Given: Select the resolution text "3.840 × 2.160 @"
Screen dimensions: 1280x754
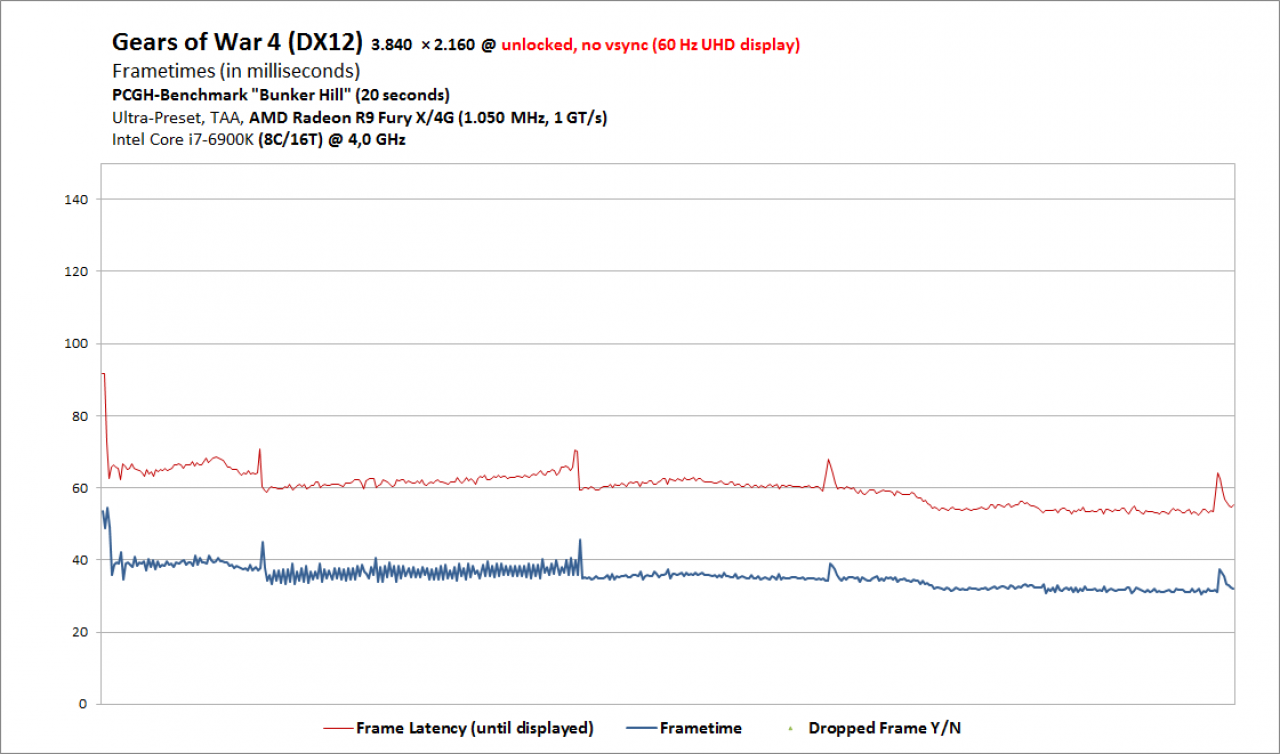Looking at the screenshot, I should click(x=433, y=45).
